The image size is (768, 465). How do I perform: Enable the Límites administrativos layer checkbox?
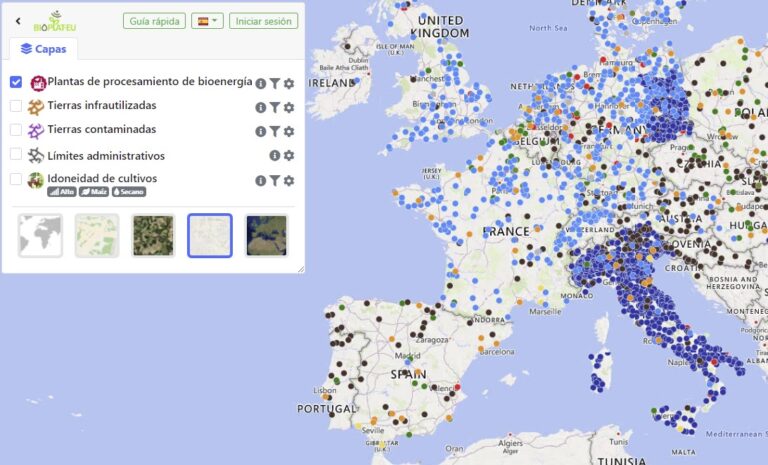coord(16,154)
